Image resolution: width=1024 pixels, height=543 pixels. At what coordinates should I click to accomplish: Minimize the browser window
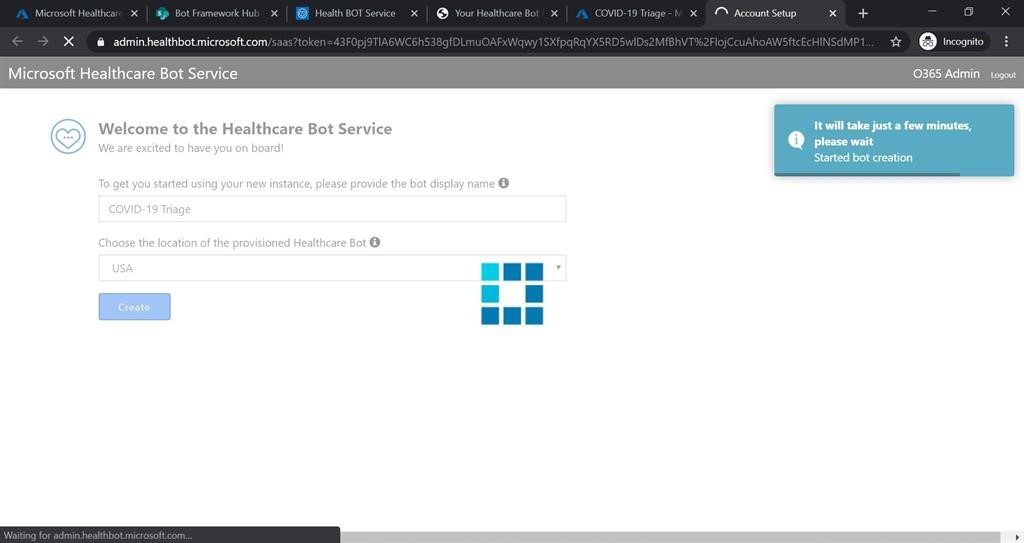click(x=932, y=12)
